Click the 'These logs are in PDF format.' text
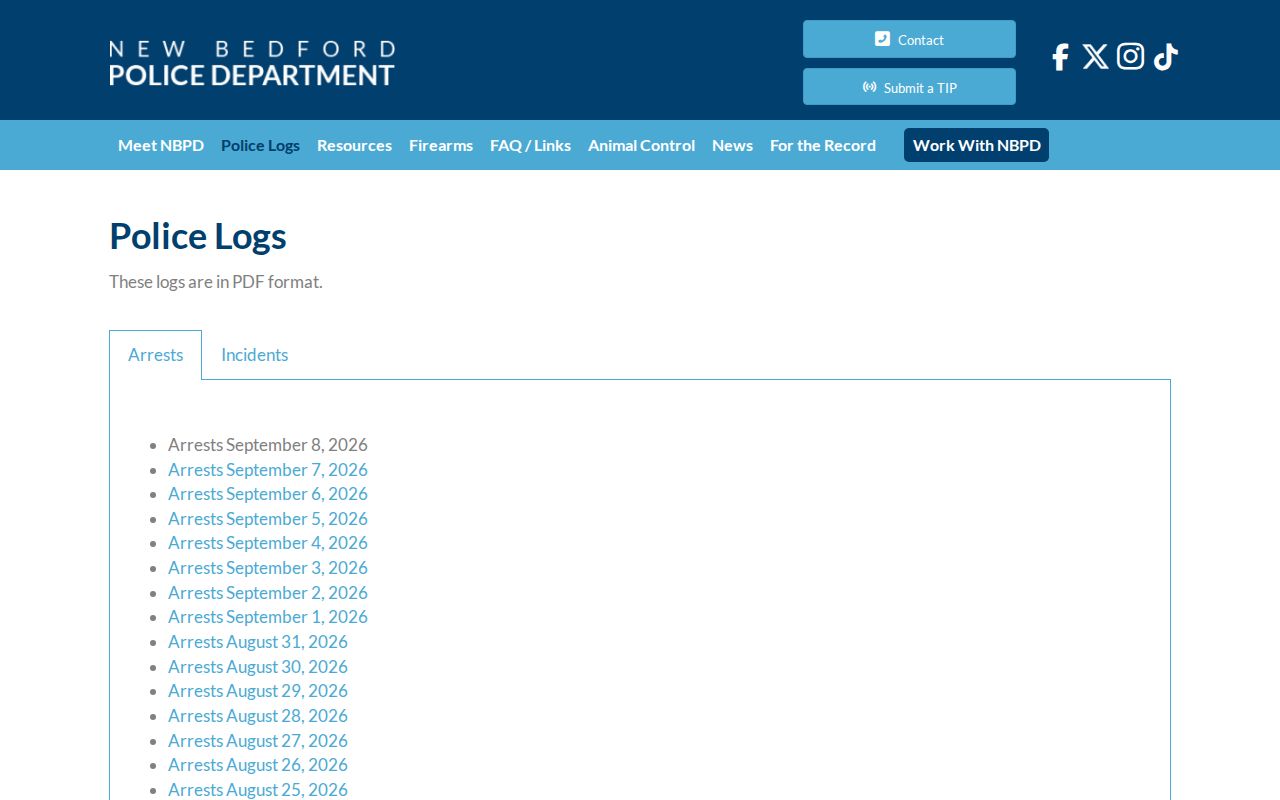1280x800 pixels. point(216,282)
